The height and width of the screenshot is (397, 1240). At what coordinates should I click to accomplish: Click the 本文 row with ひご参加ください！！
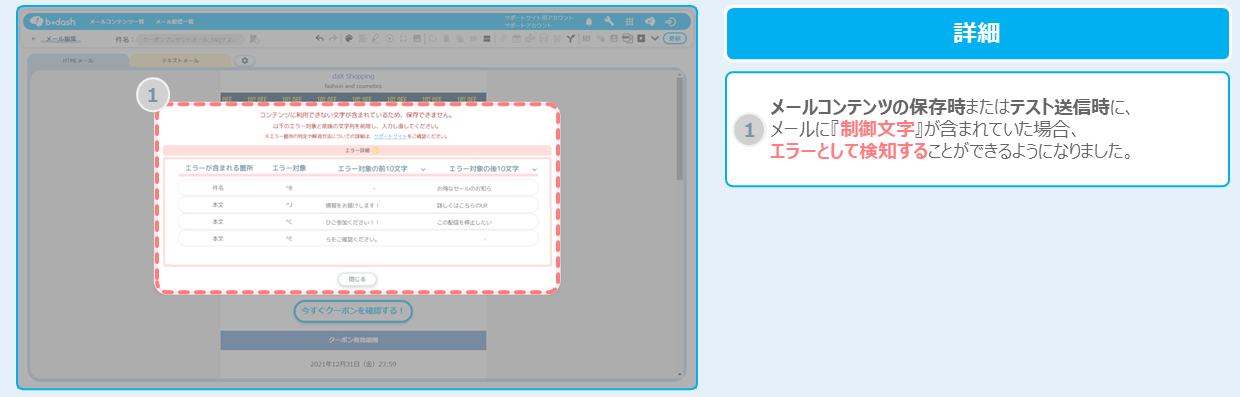tap(358, 222)
